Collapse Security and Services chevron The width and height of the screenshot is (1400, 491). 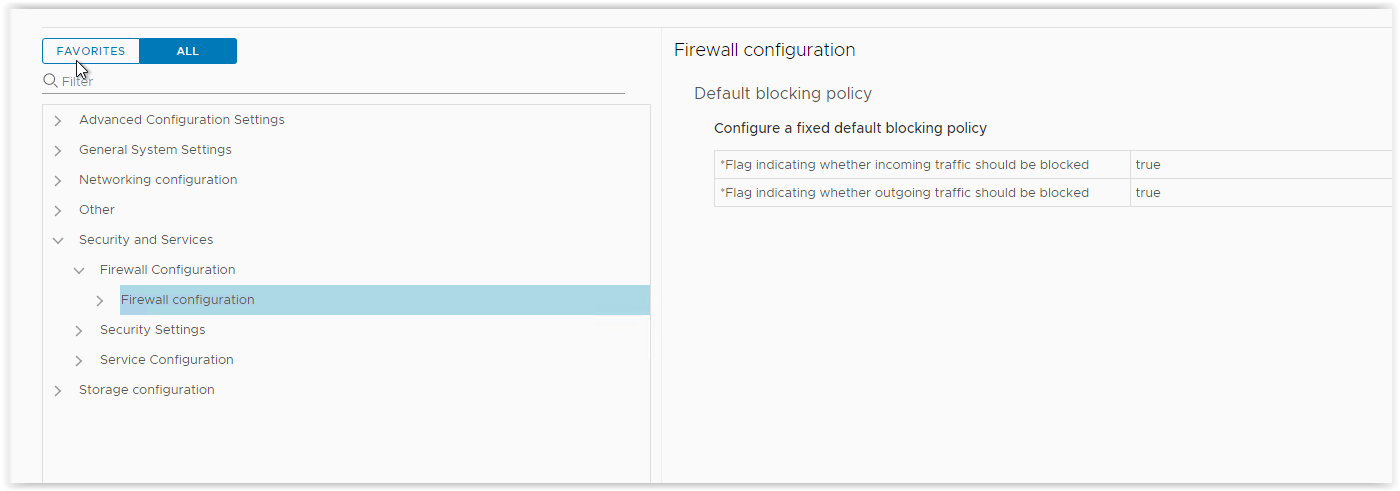tap(58, 240)
